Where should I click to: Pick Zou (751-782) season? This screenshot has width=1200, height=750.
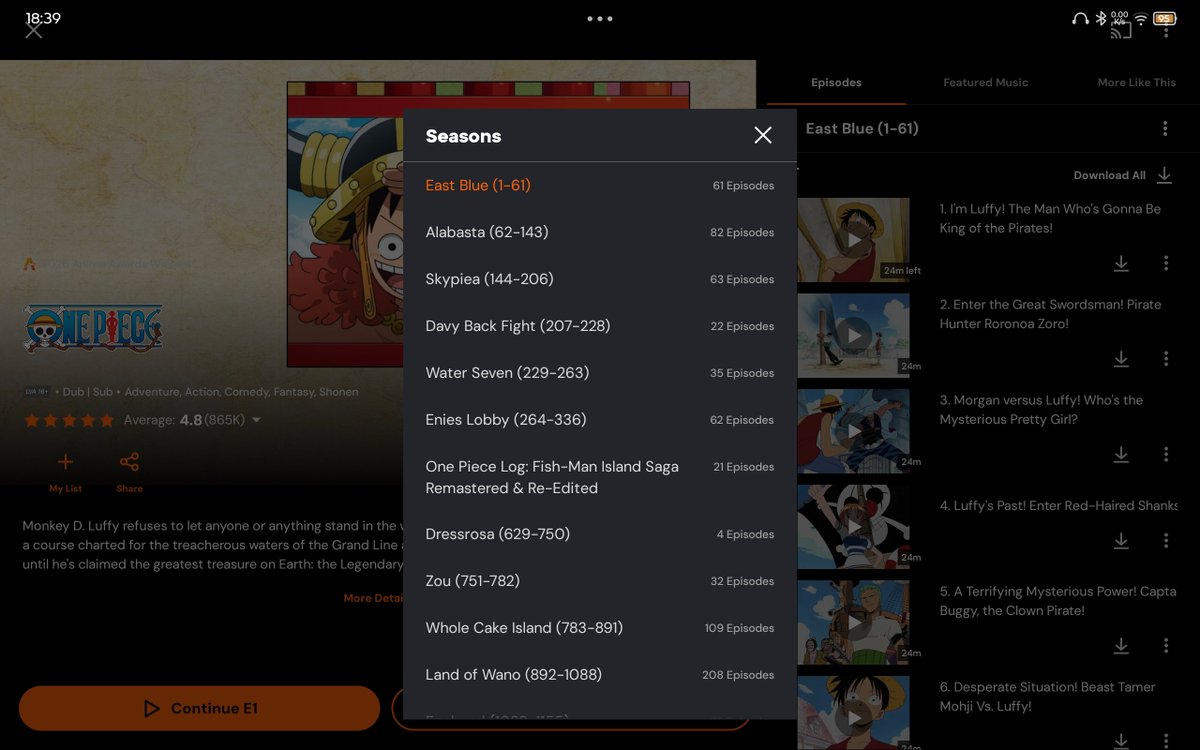coord(600,581)
